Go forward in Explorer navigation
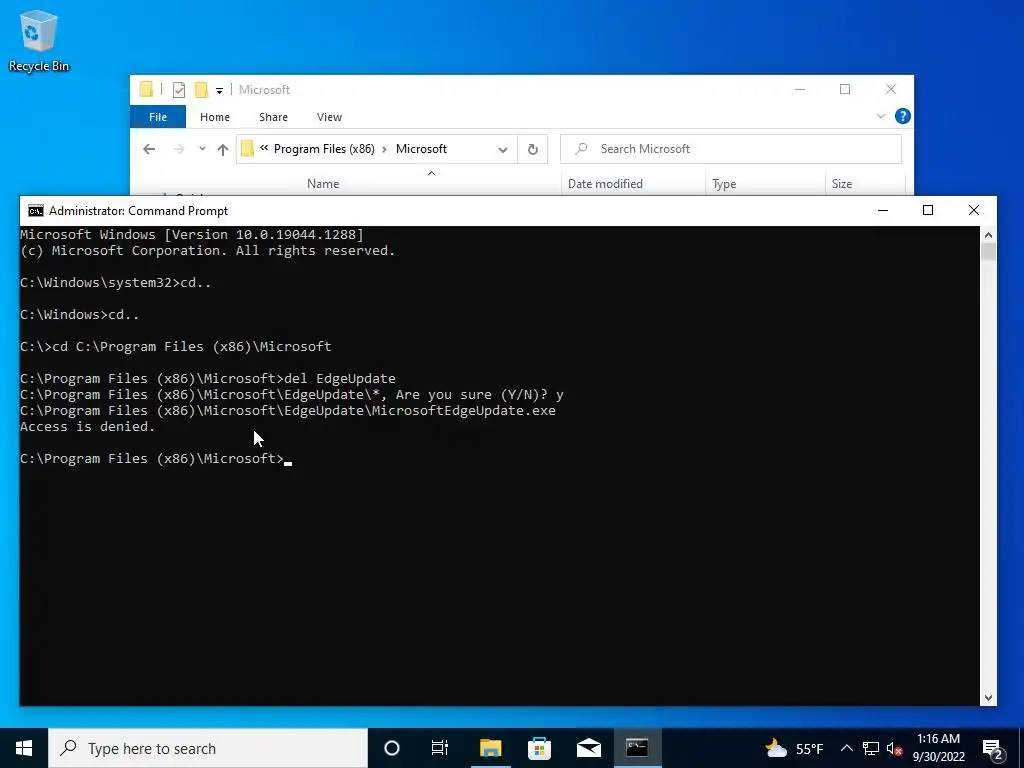 pos(178,149)
